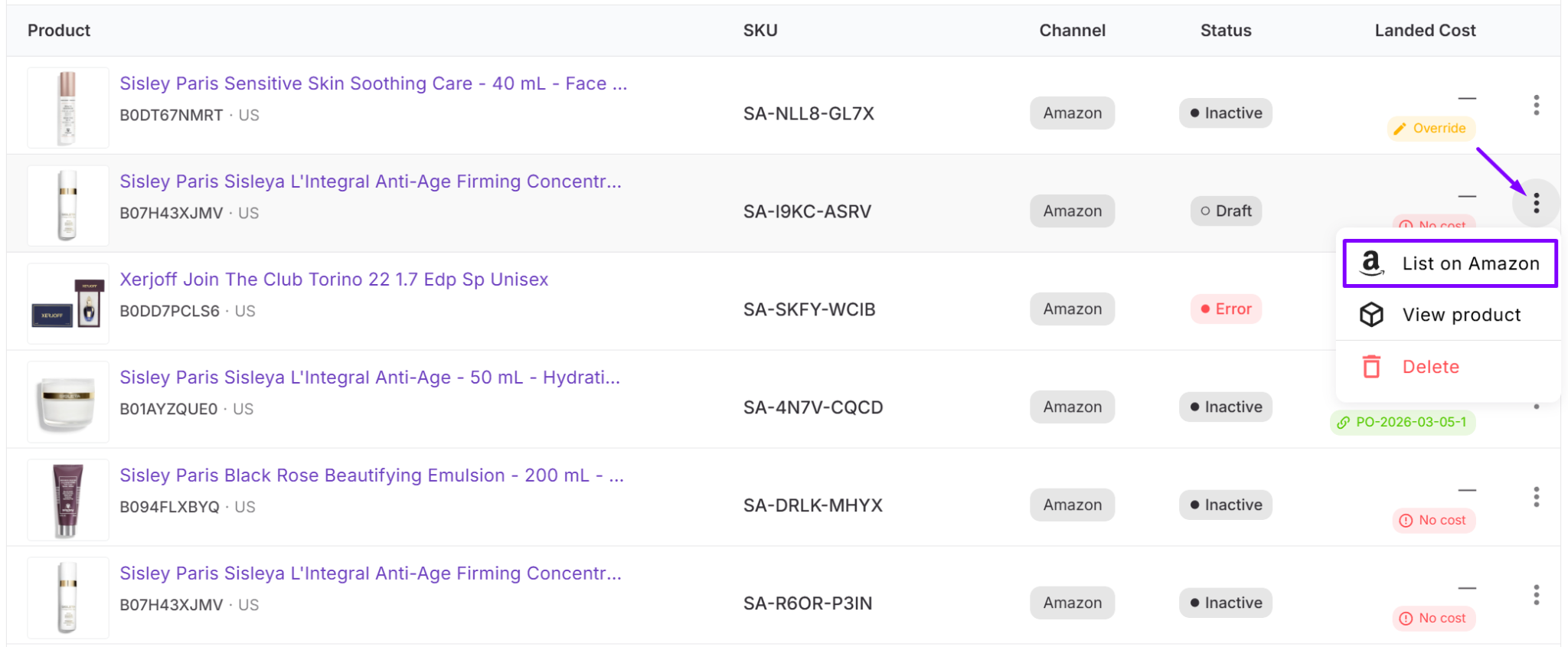1568x647 pixels.
Task: Click the Status column header
Action: (x=1226, y=31)
